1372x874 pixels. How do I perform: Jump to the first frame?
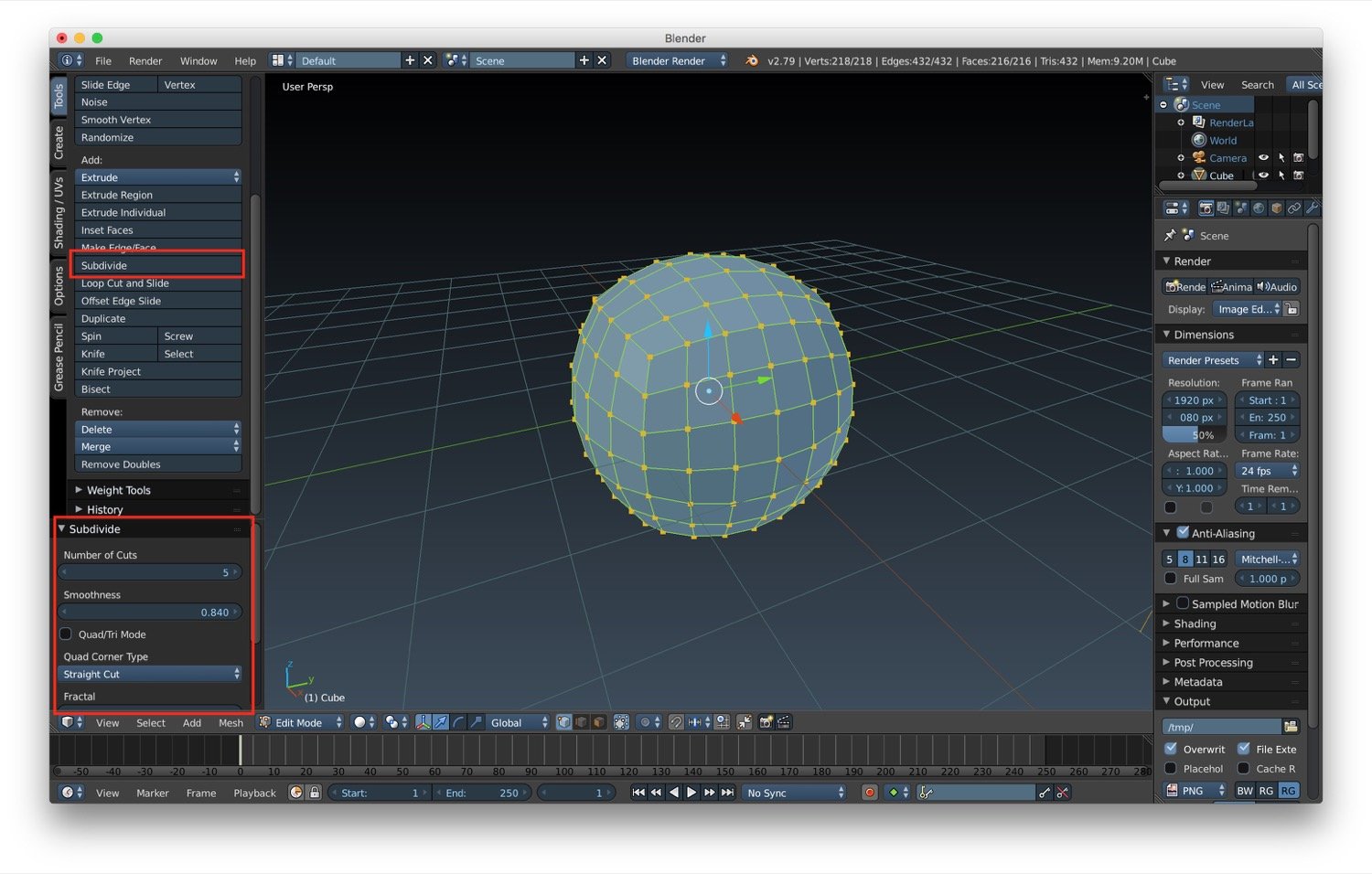pos(638,793)
